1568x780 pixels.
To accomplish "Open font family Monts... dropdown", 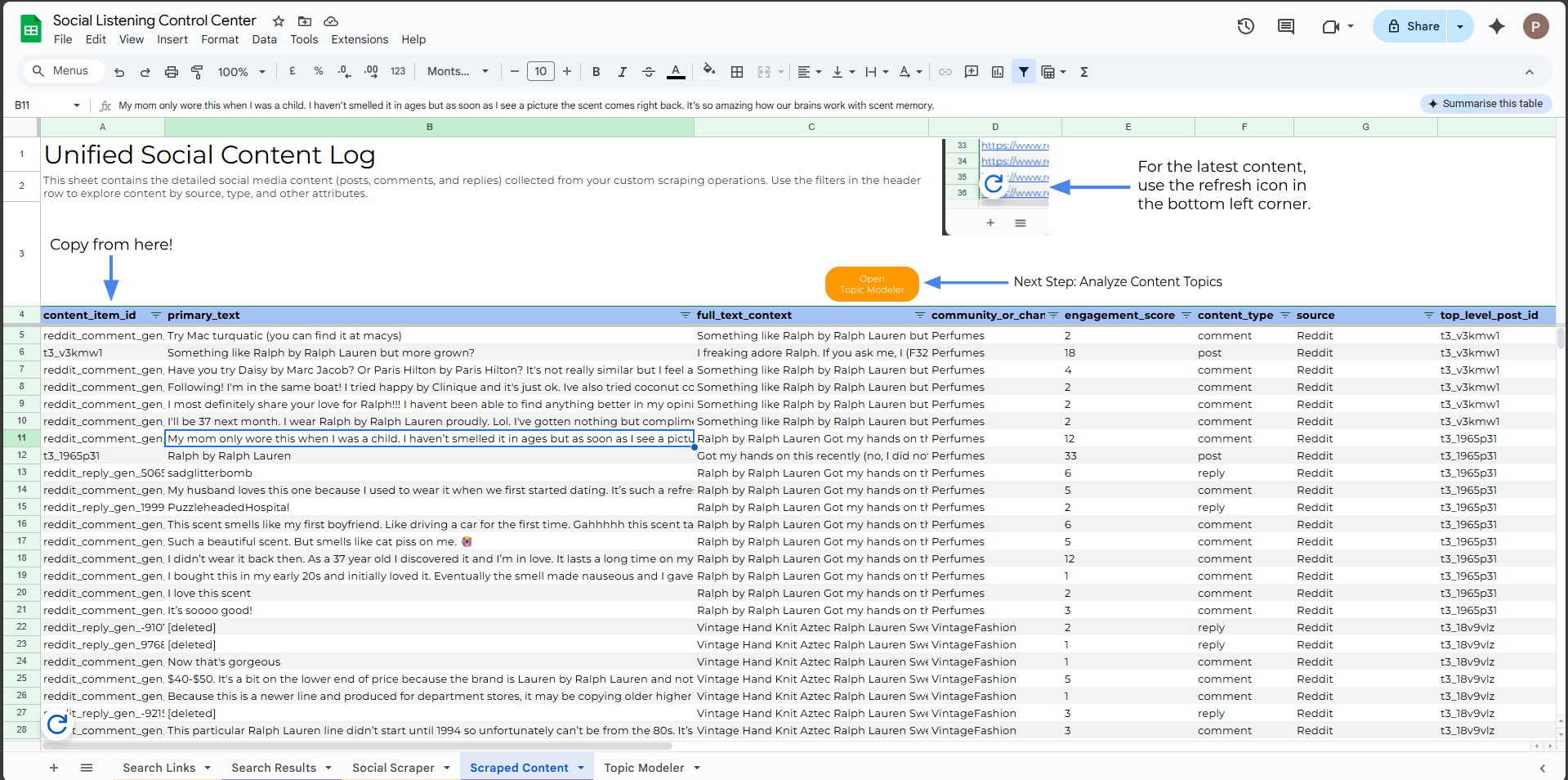I will pos(458,72).
